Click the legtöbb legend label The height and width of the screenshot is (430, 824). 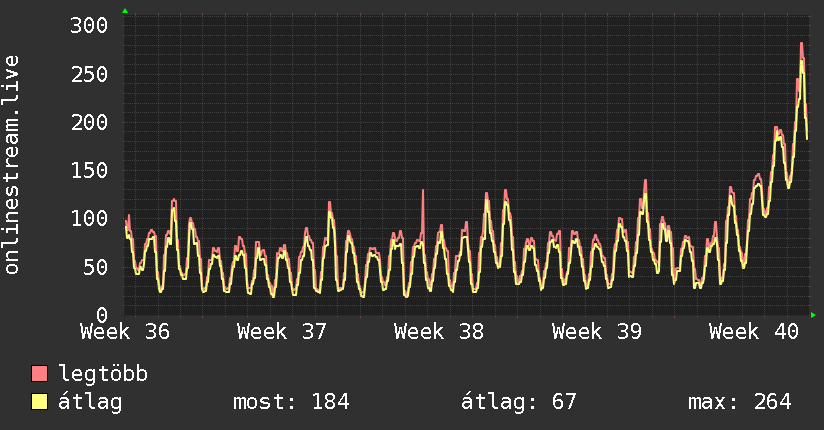point(103,374)
